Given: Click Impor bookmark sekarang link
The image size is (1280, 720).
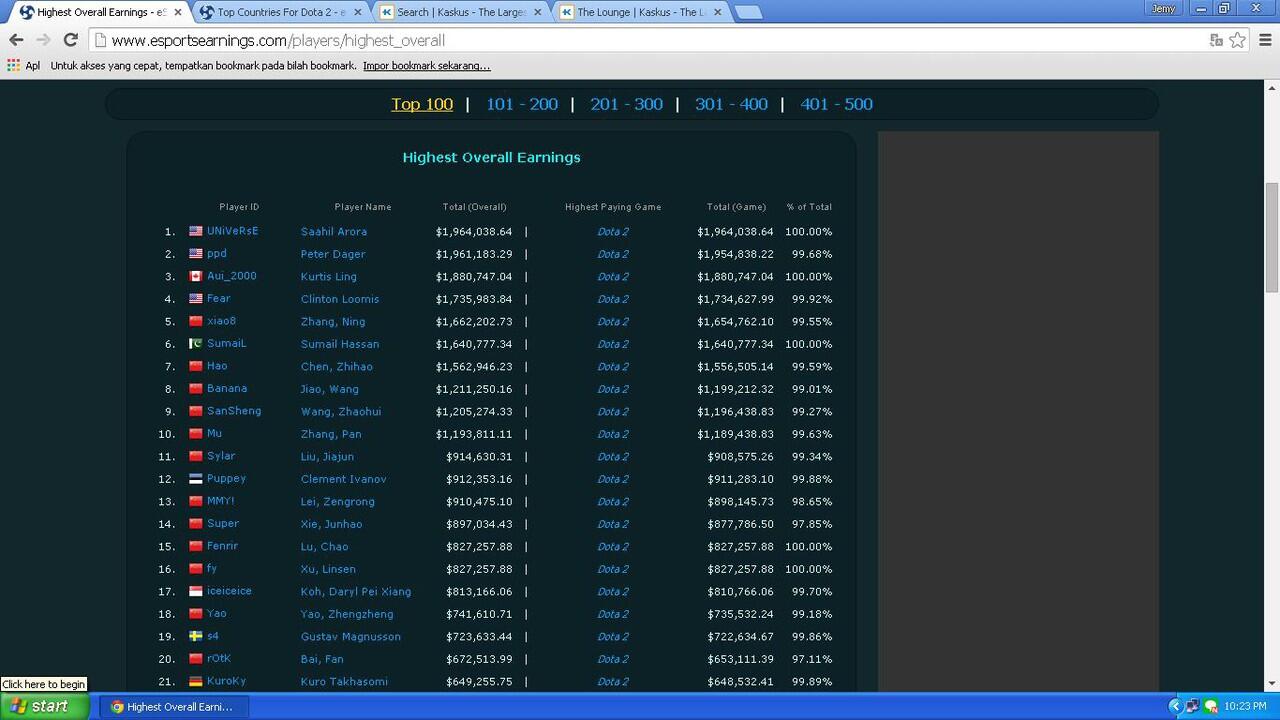Looking at the screenshot, I should [x=427, y=66].
